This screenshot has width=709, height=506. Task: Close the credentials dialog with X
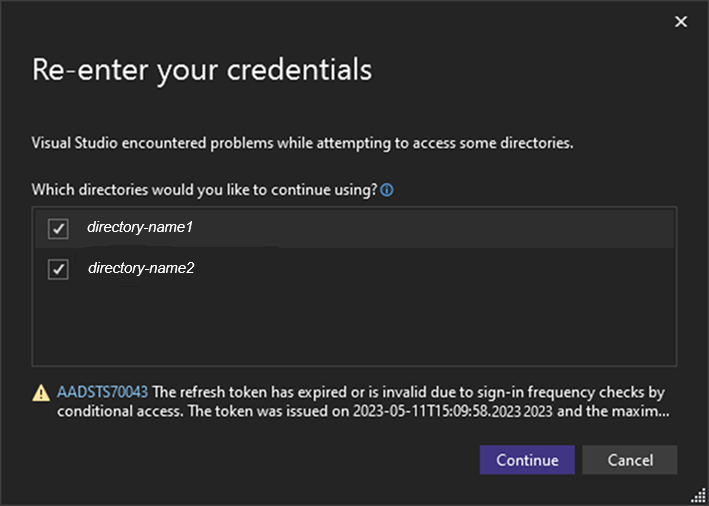(681, 21)
